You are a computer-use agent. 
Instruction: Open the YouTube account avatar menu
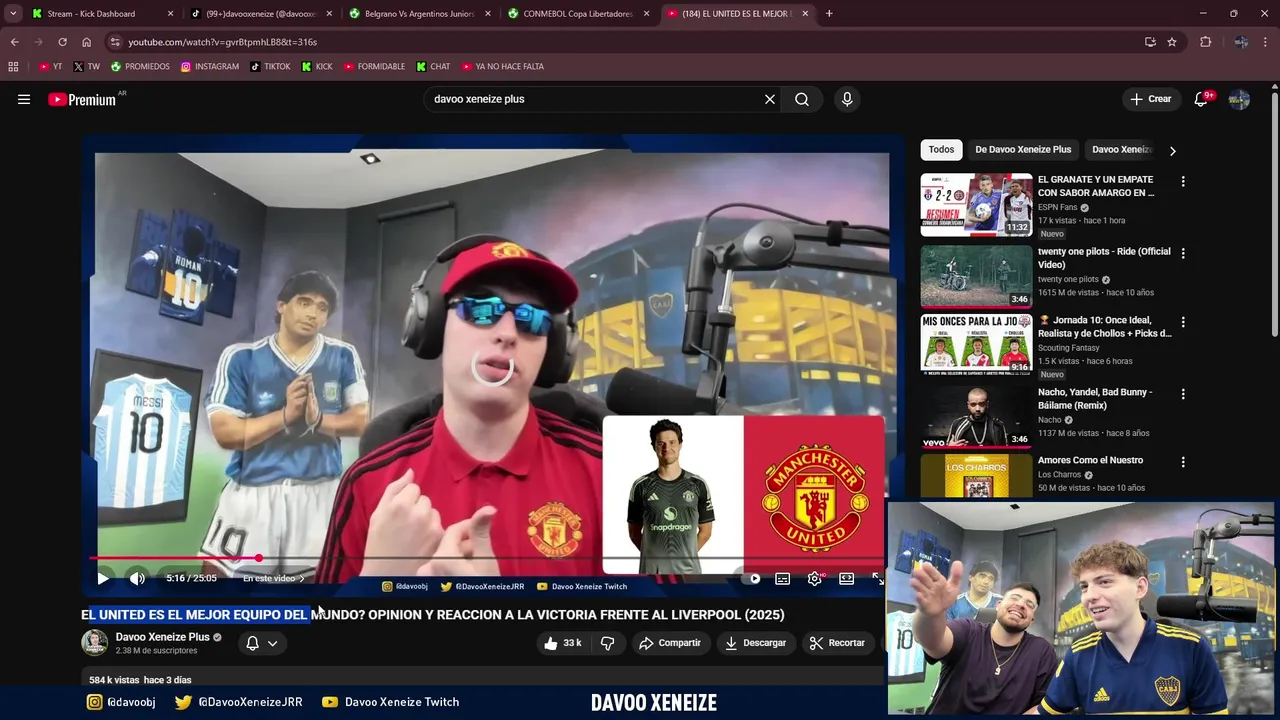(1239, 99)
